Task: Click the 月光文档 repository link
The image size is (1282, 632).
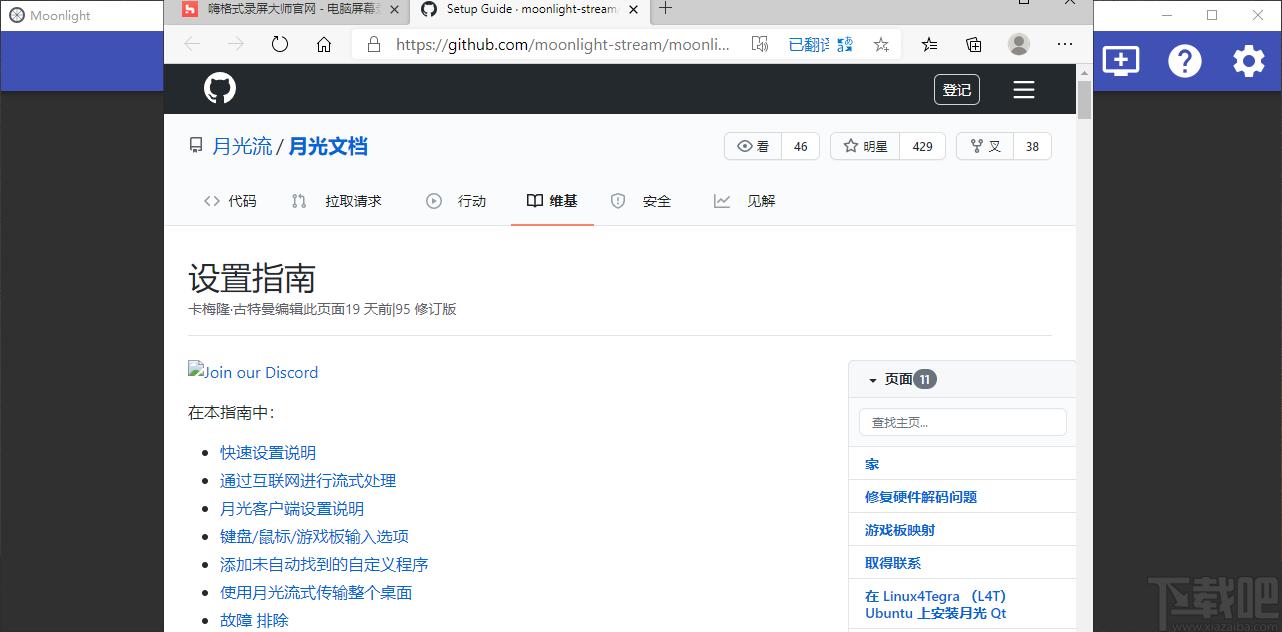Action: (x=328, y=146)
